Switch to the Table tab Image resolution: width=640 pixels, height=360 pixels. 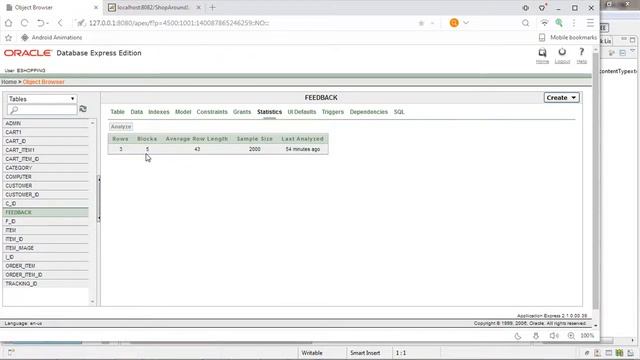(118, 112)
